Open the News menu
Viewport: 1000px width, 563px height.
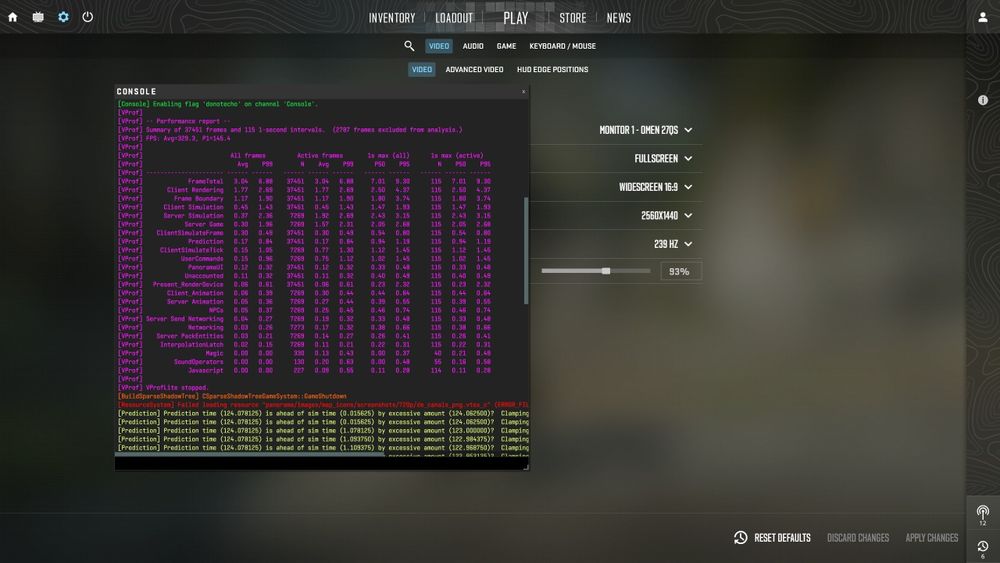click(619, 18)
